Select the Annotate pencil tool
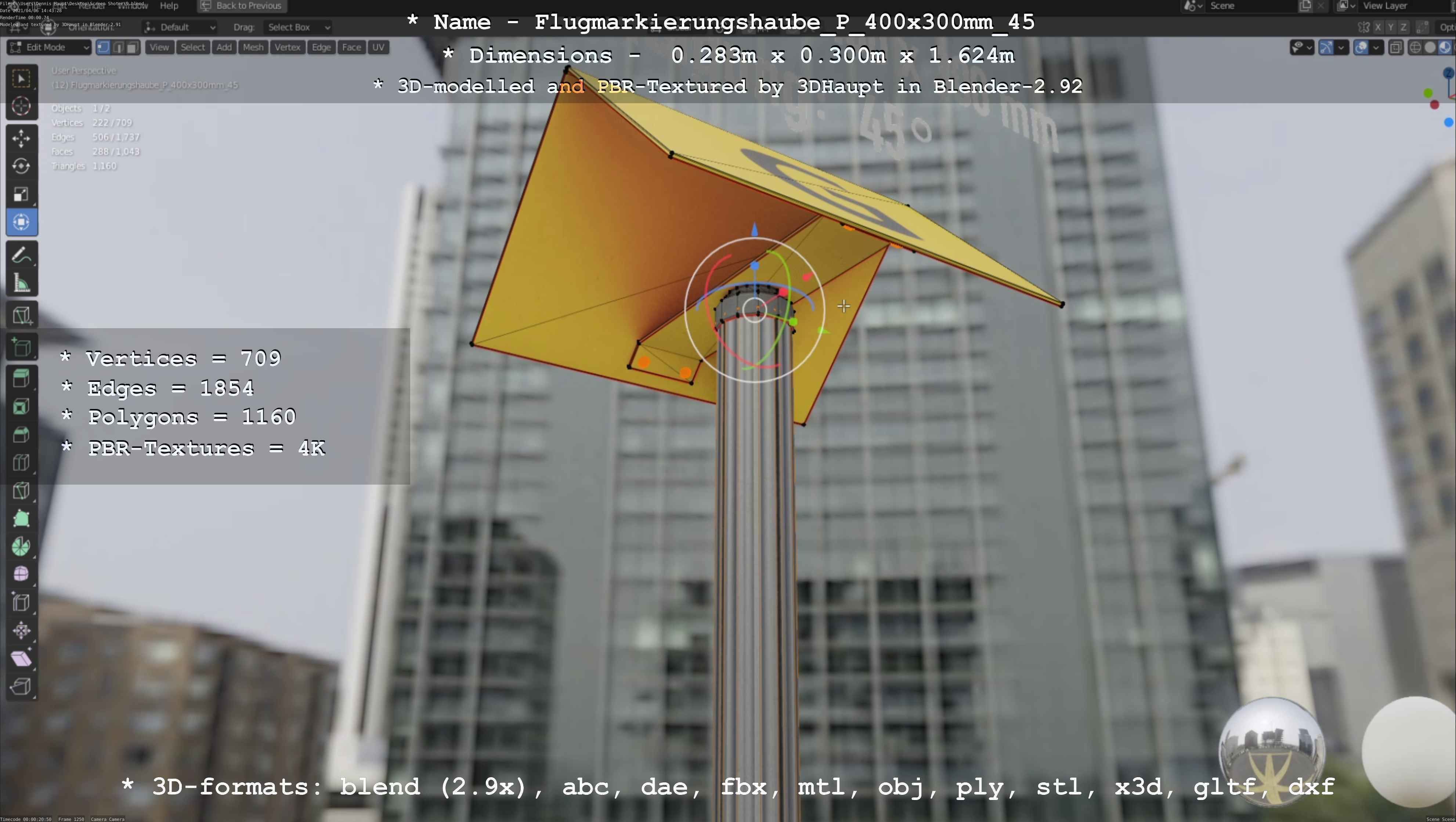This screenshot has width=1456, height=822. (x=21, y=256)
